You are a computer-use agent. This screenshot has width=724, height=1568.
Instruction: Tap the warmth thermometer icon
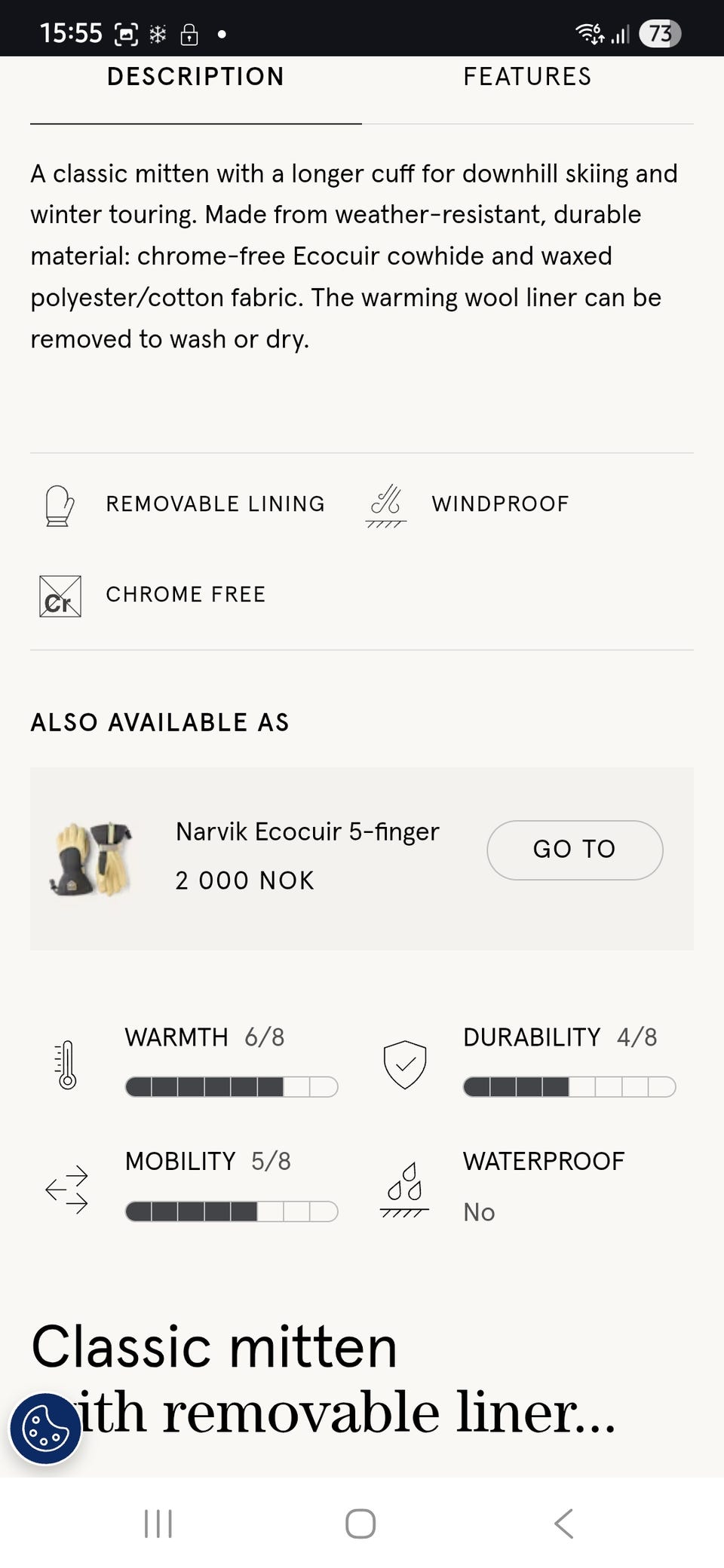tap(67, 1065)
